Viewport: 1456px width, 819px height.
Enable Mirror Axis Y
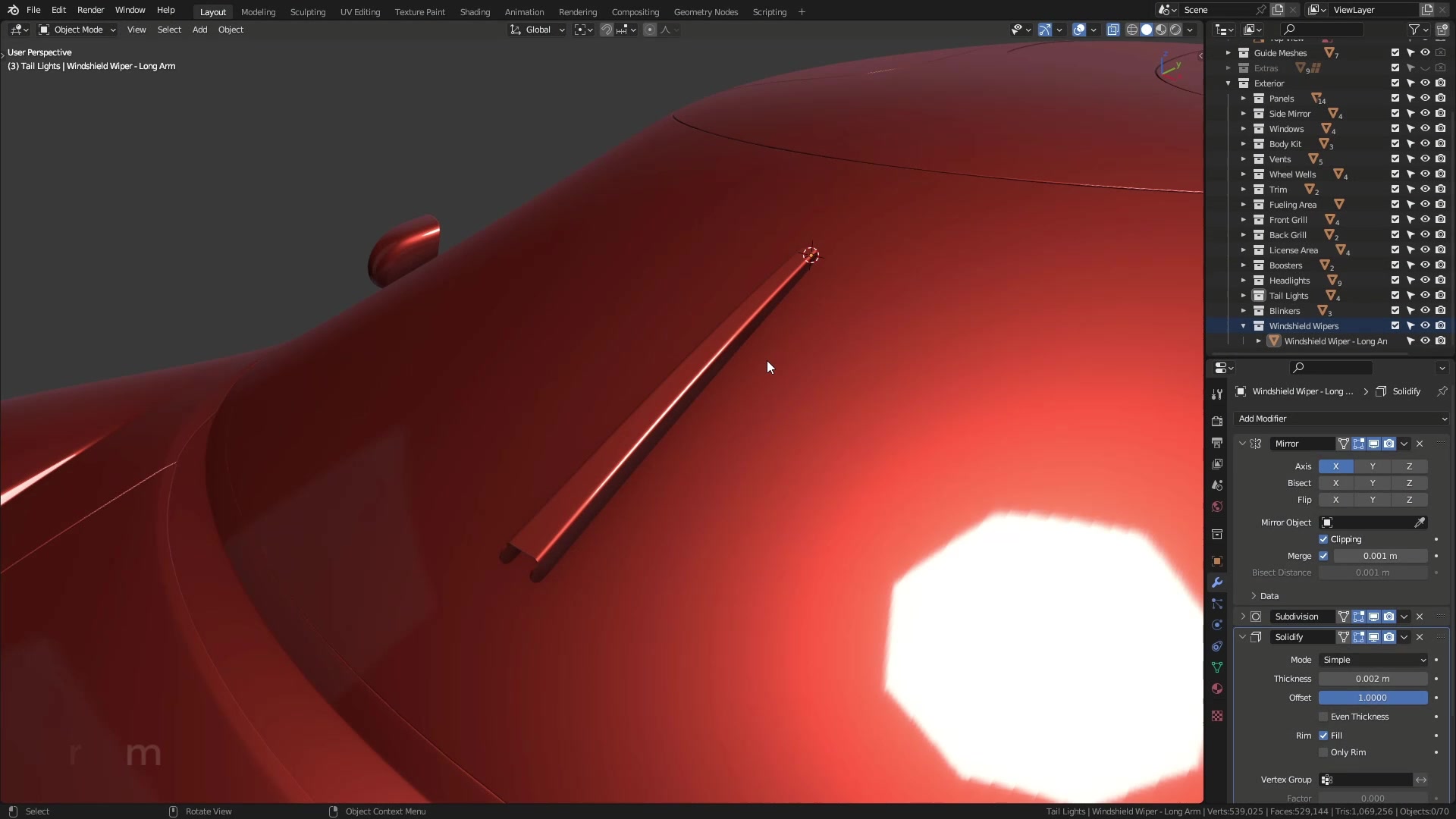click(1373, 466)
